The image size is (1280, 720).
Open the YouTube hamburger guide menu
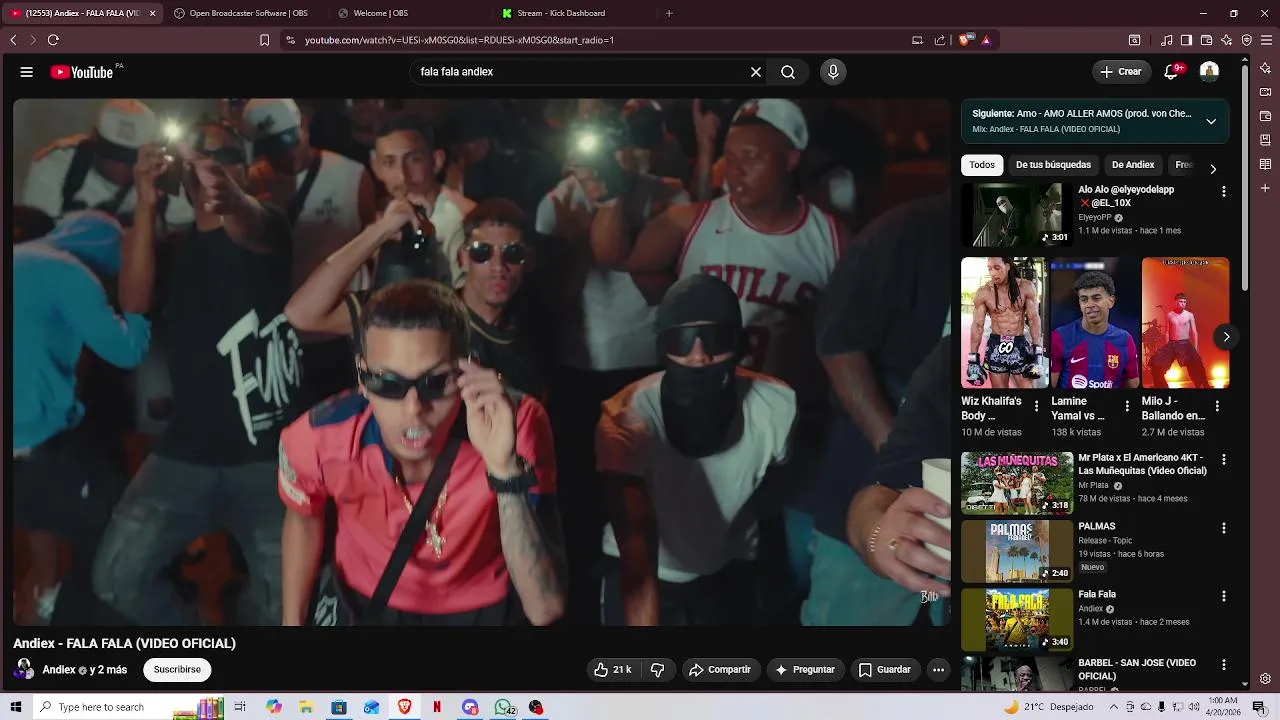pos(27,72)
